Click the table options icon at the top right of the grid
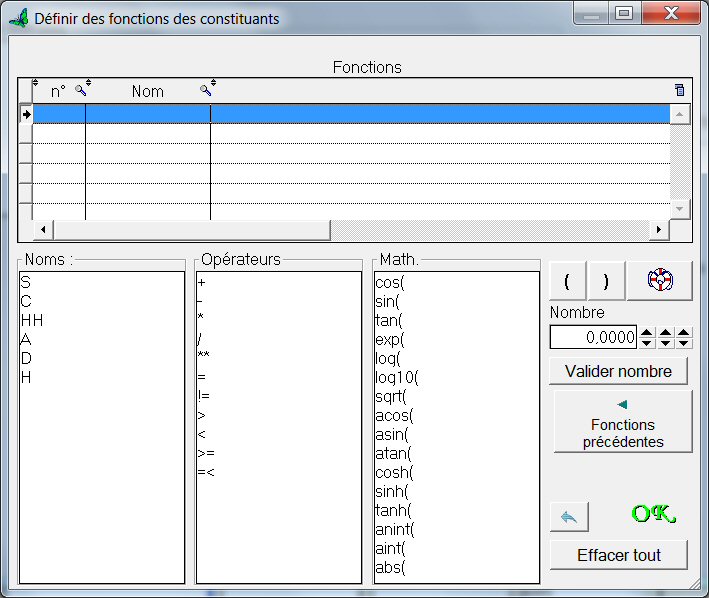This screenshot has width=709, height=598. click(679, 90)
